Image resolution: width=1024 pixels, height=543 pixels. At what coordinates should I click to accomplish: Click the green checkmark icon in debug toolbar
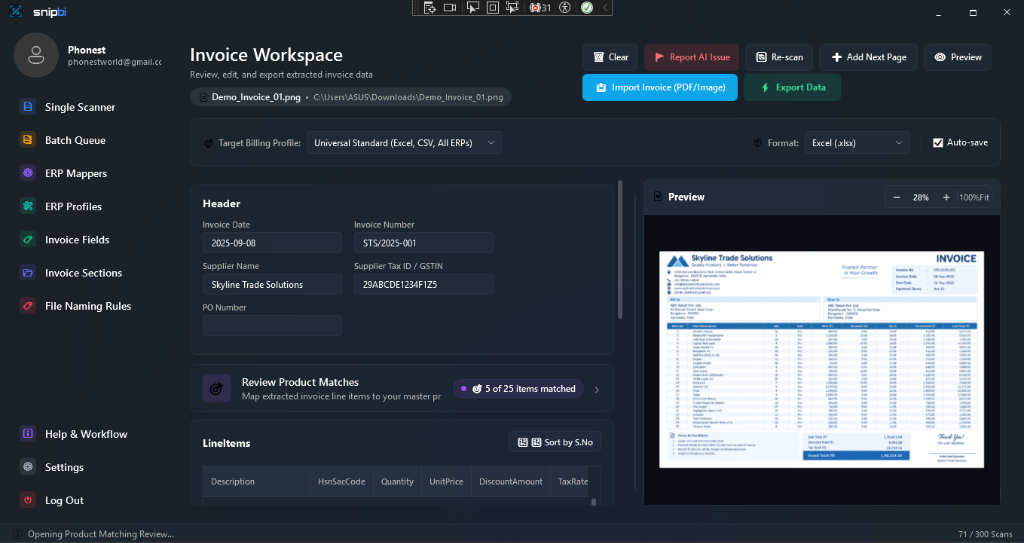point(587,8)
